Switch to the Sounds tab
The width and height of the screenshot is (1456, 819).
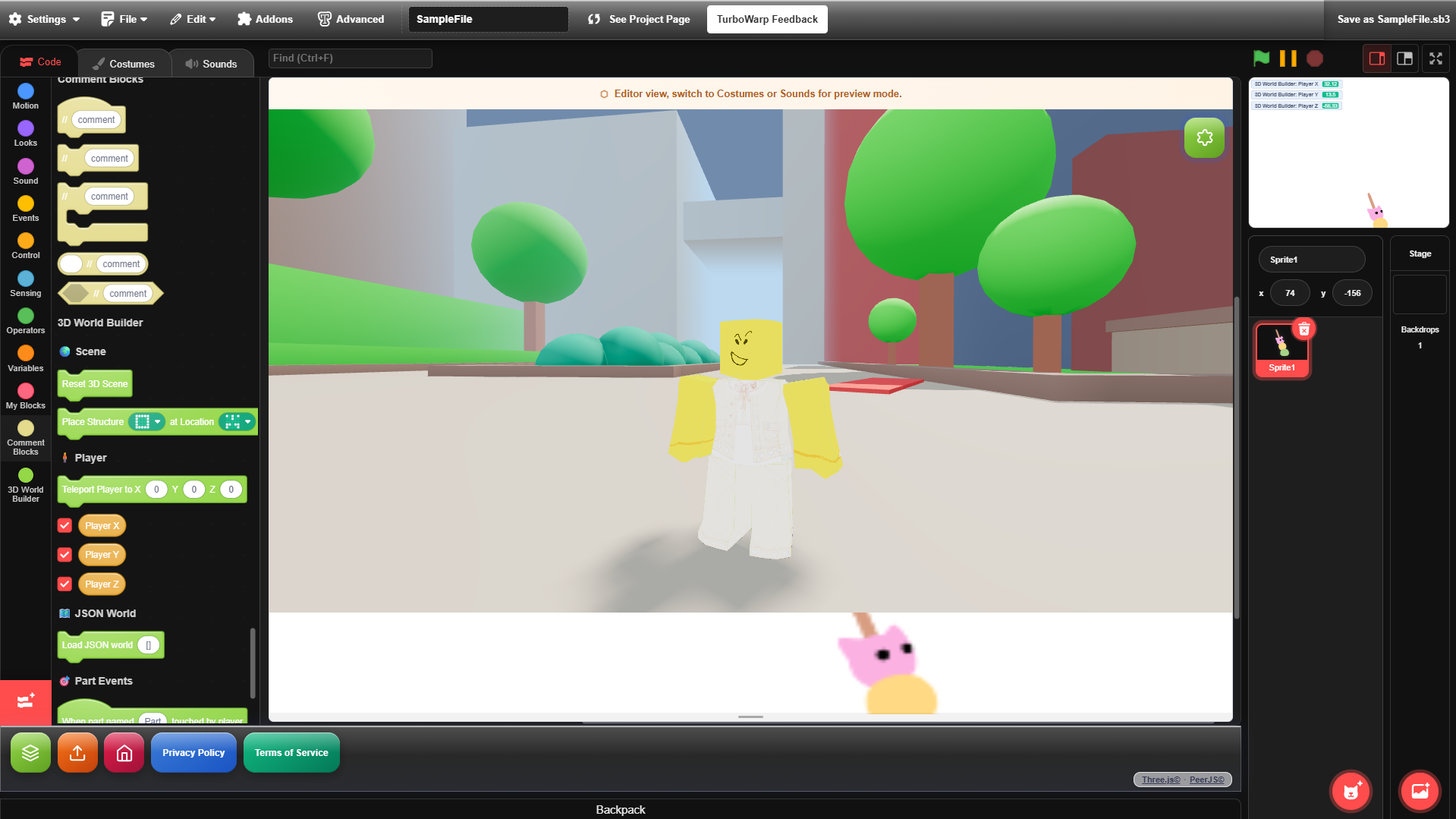tap(212, 64)
